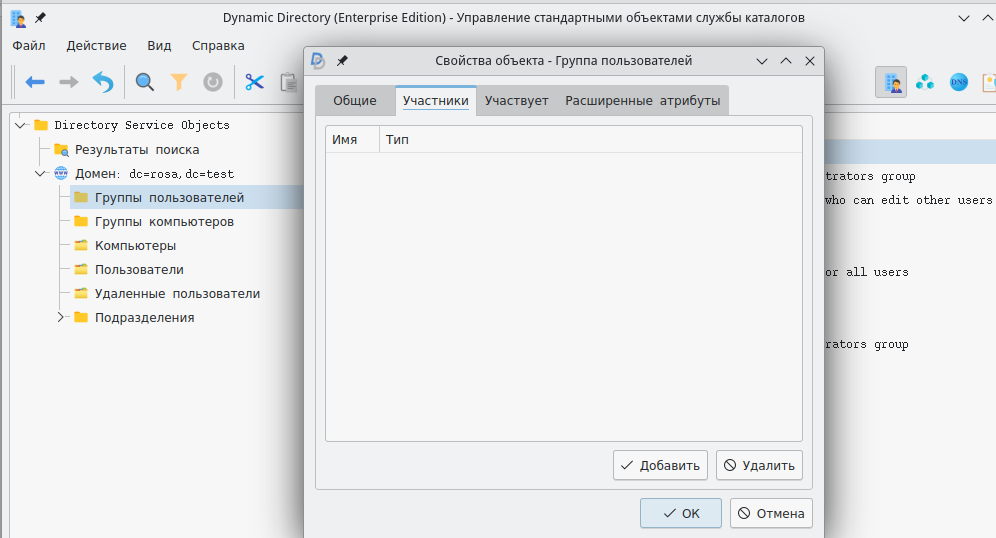Click the Имя column header

click(345, 139)
